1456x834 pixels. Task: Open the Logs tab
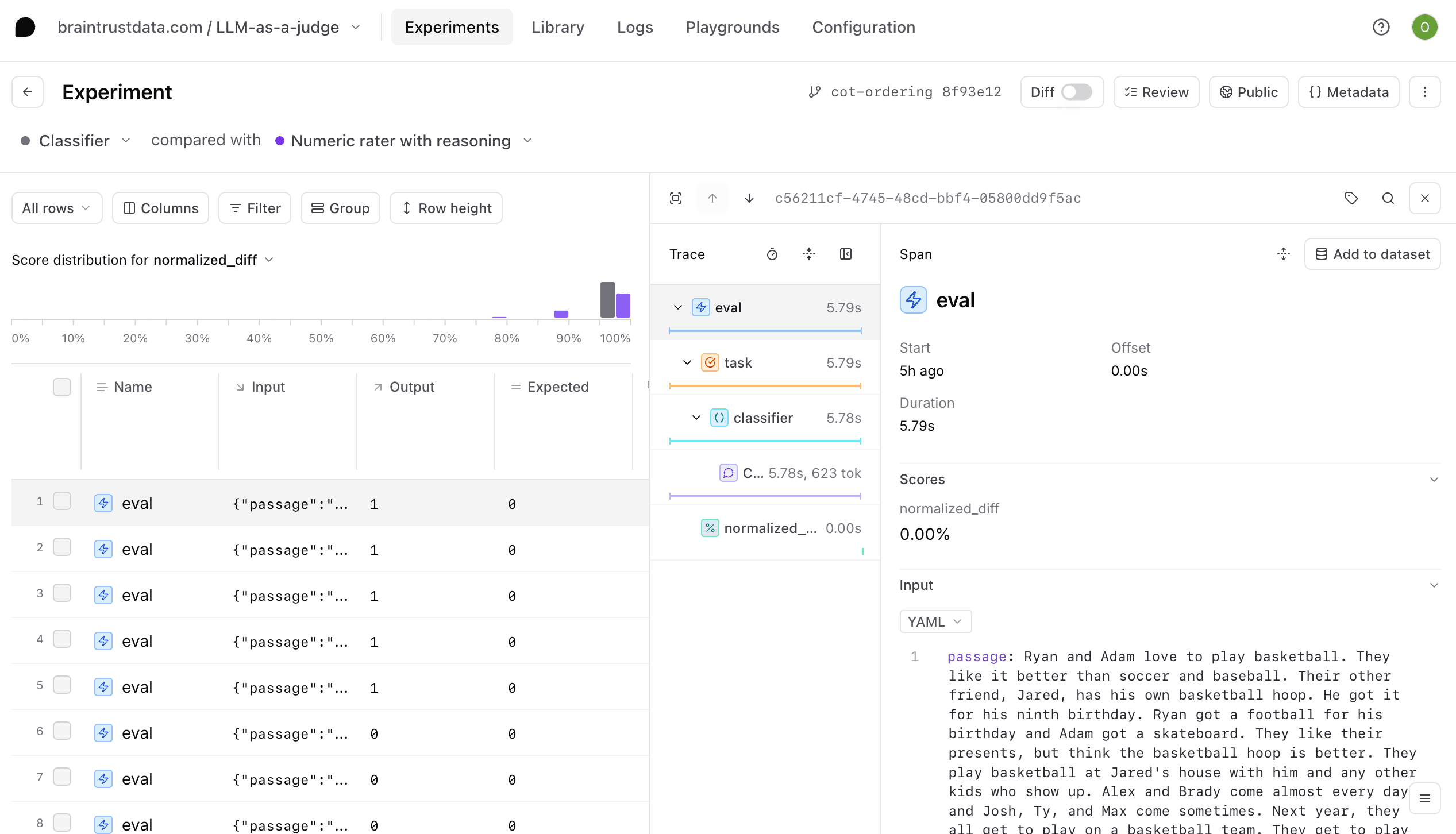point(634,27)
